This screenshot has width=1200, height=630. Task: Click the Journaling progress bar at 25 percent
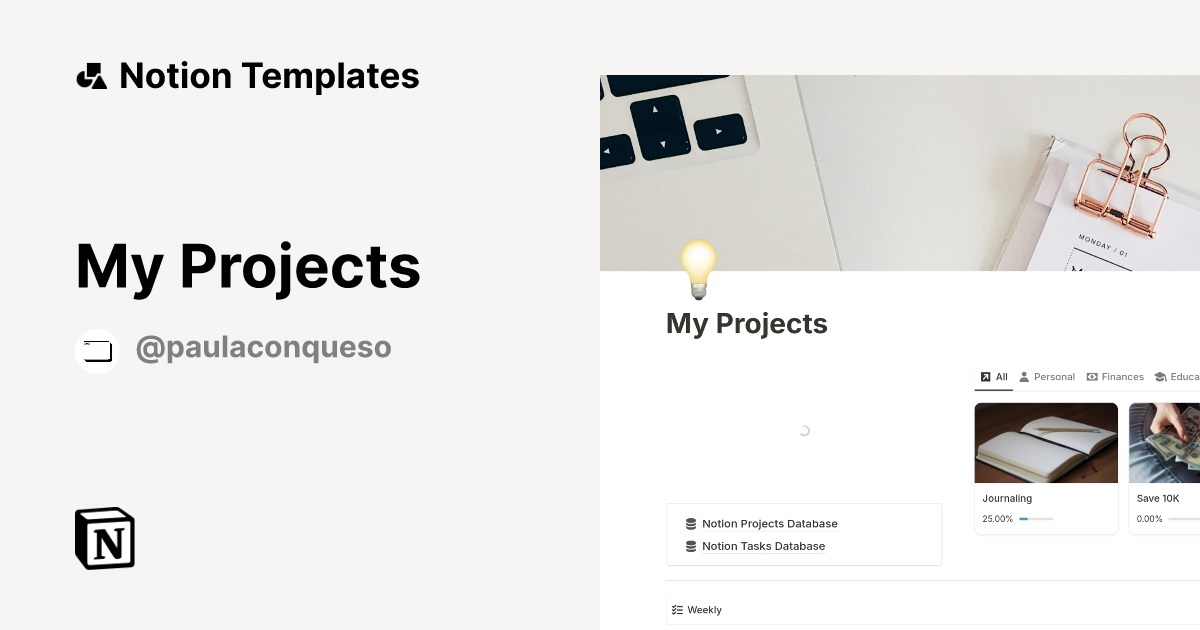(x=1037, y=519)
